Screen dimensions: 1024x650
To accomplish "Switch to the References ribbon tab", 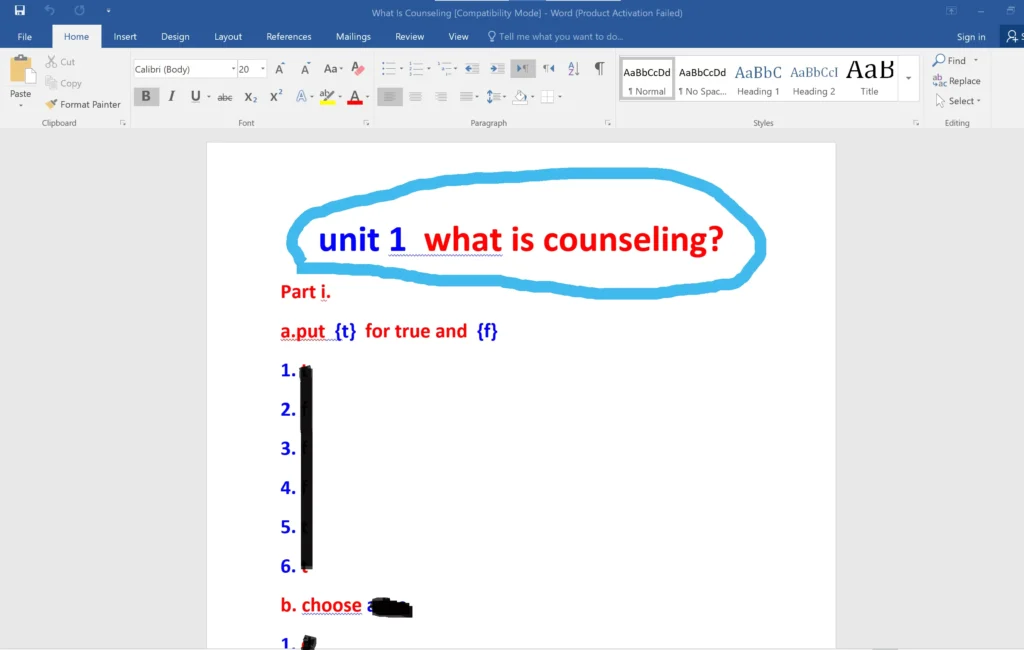I will (x=288, y=36).
